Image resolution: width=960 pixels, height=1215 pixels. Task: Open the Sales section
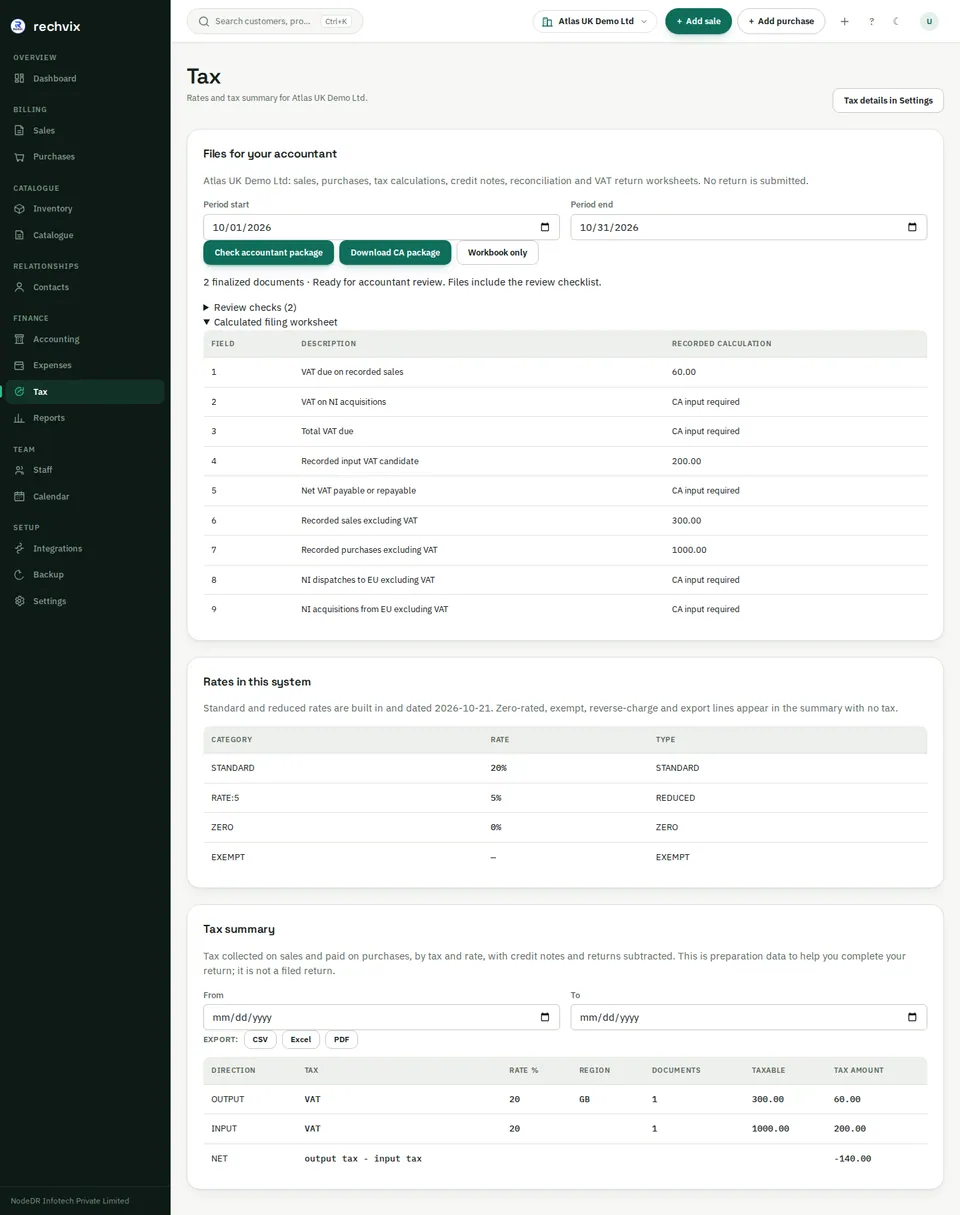[84, 130]
